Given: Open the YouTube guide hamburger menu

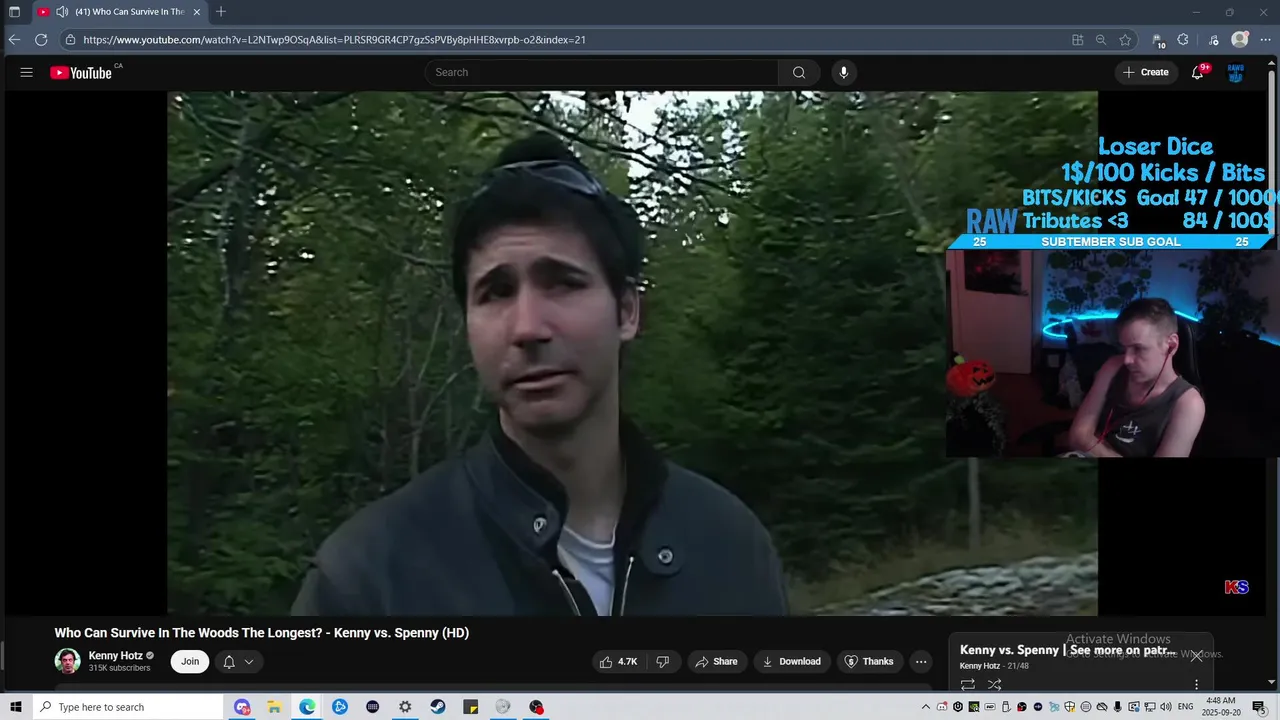Looking at the screenshot, I should click(27, 72).
